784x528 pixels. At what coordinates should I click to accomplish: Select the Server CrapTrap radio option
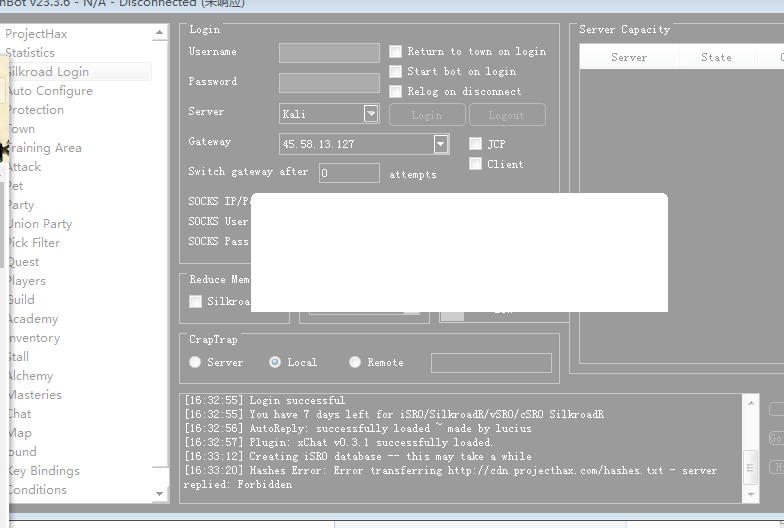[x=196, y=363]
